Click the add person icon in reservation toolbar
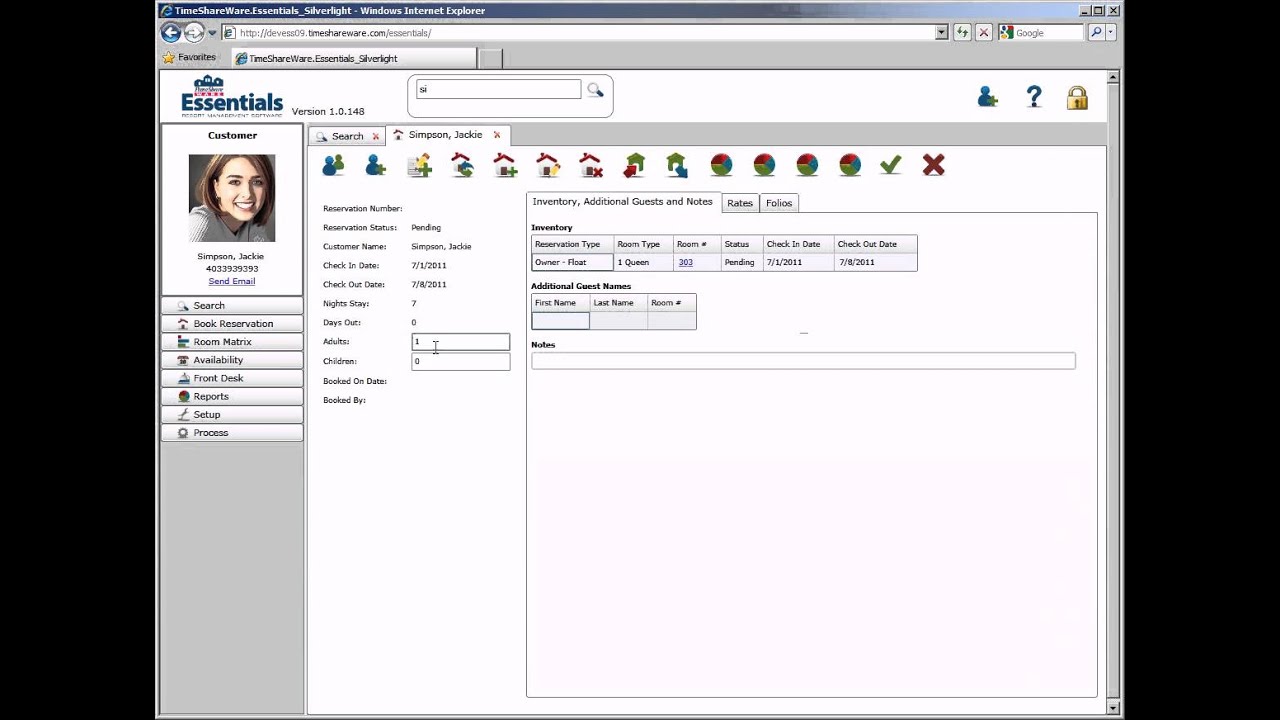1280x720 pixels. 376,165
